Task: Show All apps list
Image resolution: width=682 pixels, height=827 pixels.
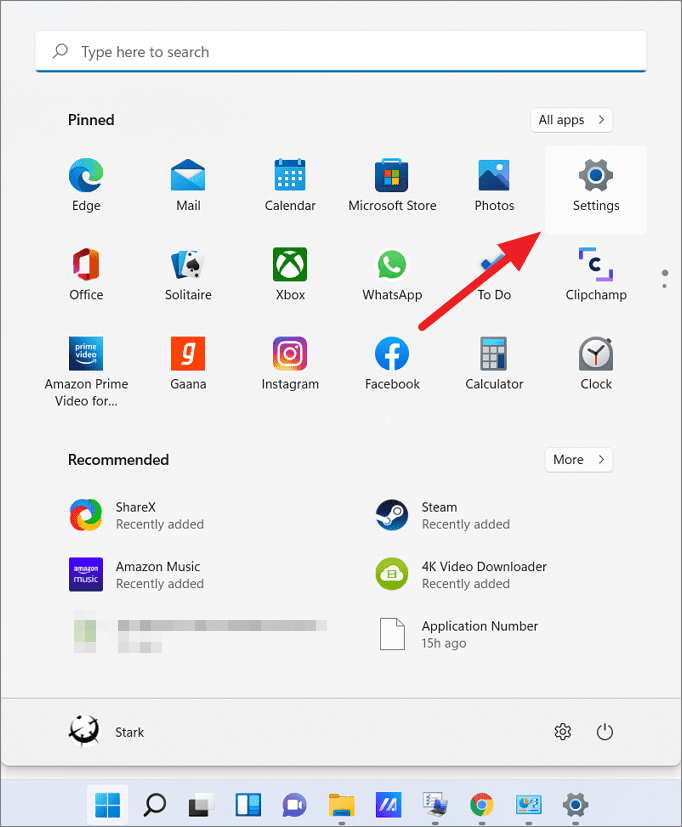Action: (x=572, y=120)
